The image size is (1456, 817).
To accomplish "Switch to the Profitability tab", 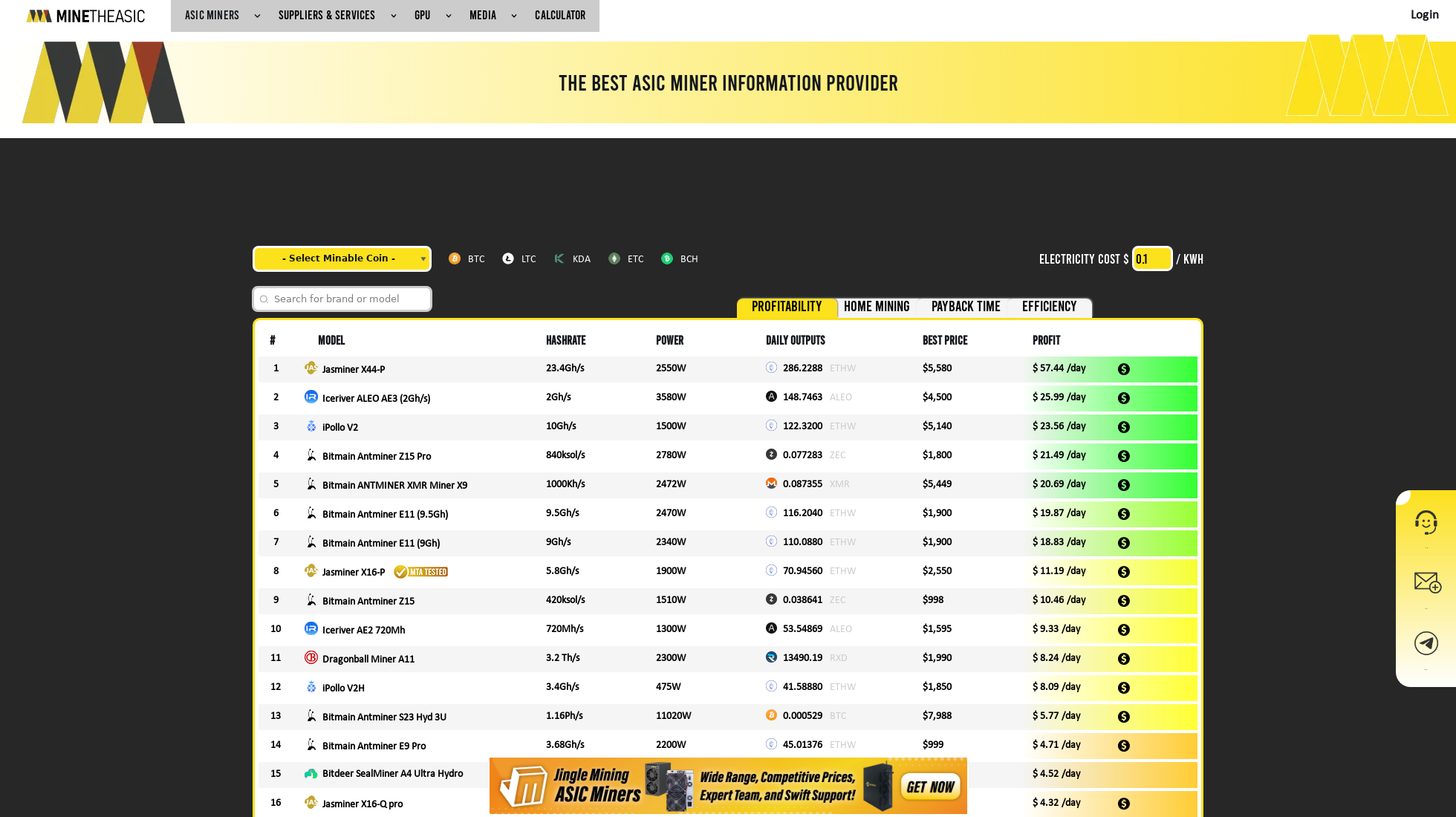I will (787, 307).
